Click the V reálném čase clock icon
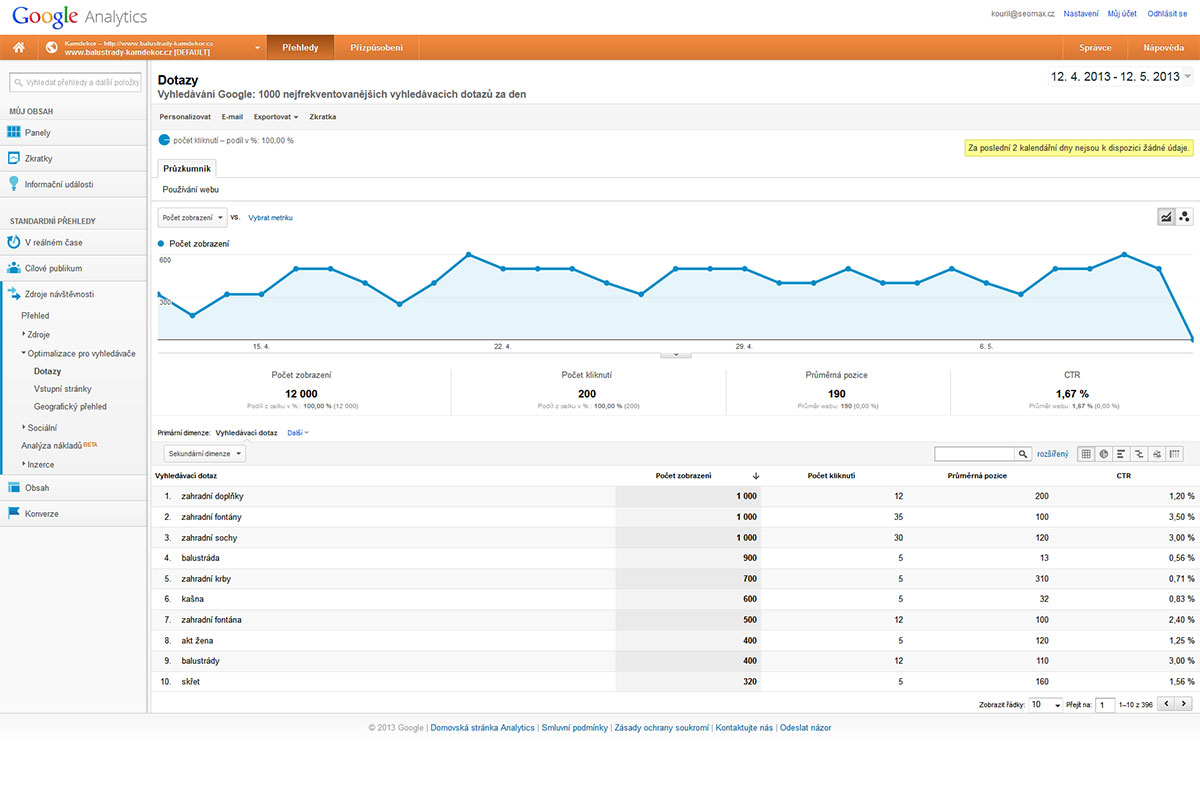 coord(14,242)
